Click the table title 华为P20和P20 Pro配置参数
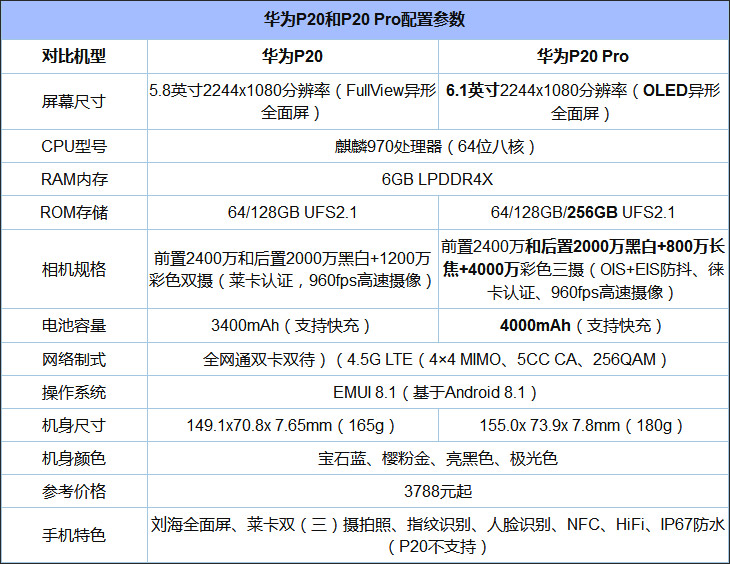The height and width of the screenshot is (564, 730). click(x=365, y=20)
